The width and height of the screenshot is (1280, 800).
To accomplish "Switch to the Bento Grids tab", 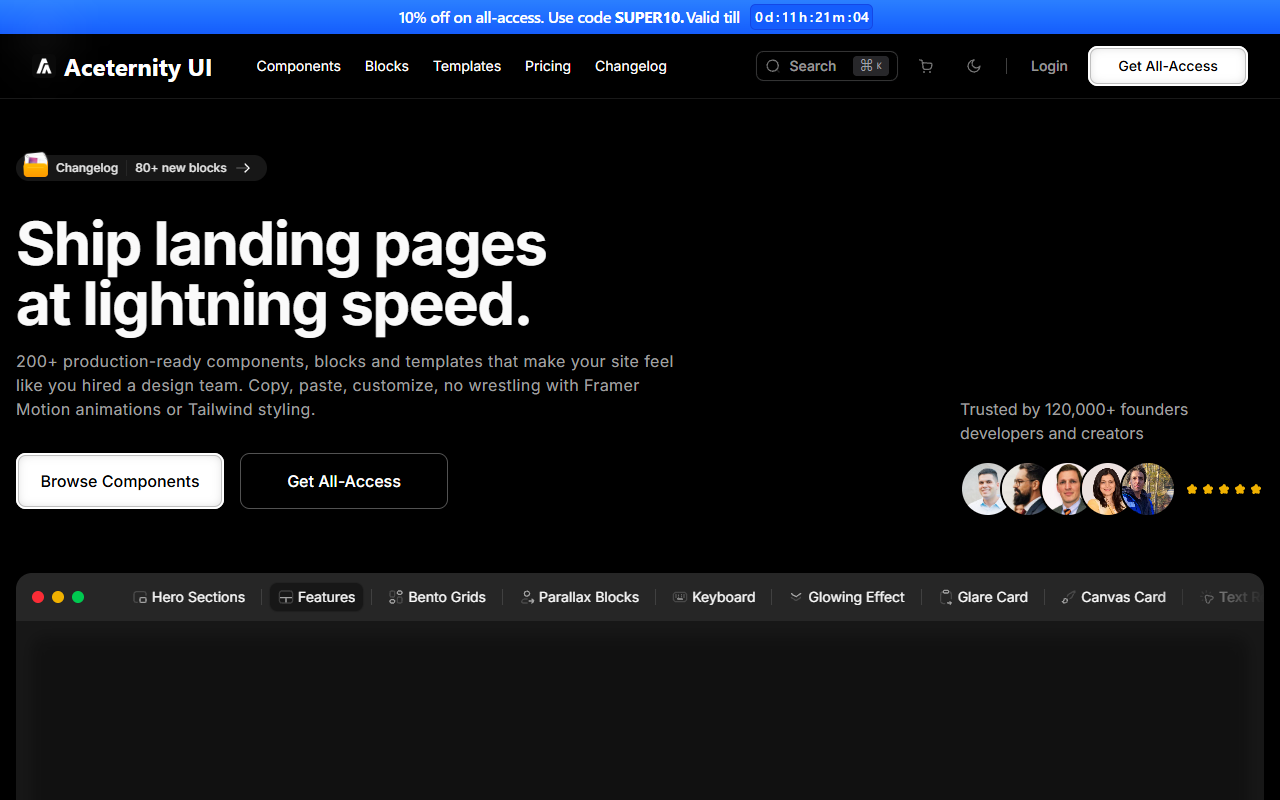I will click(x=437, y=597).
